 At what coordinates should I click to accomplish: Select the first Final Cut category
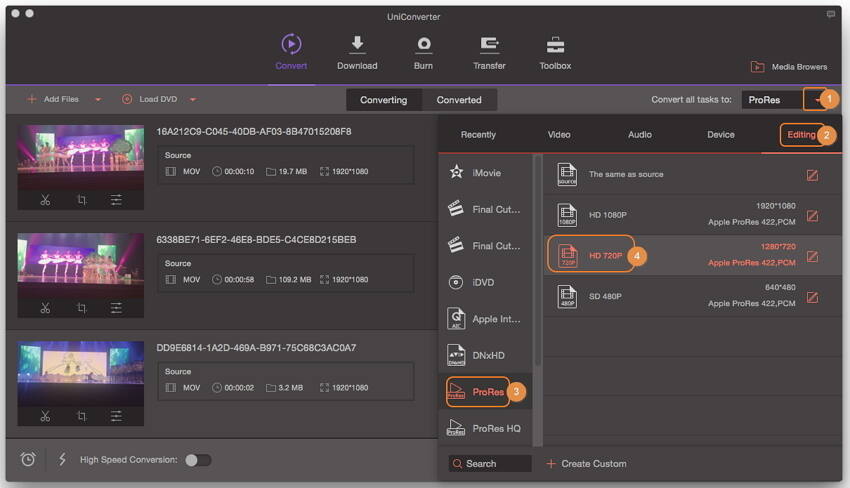pos(485,209)
